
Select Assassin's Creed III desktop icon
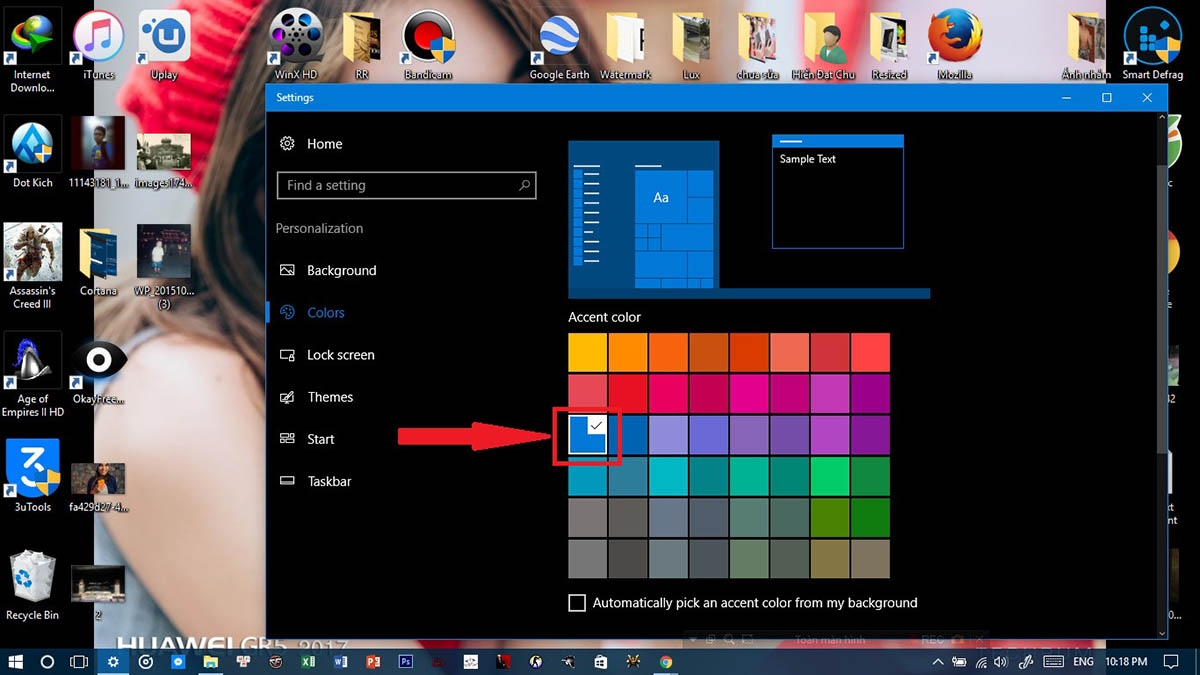[32, 267]
